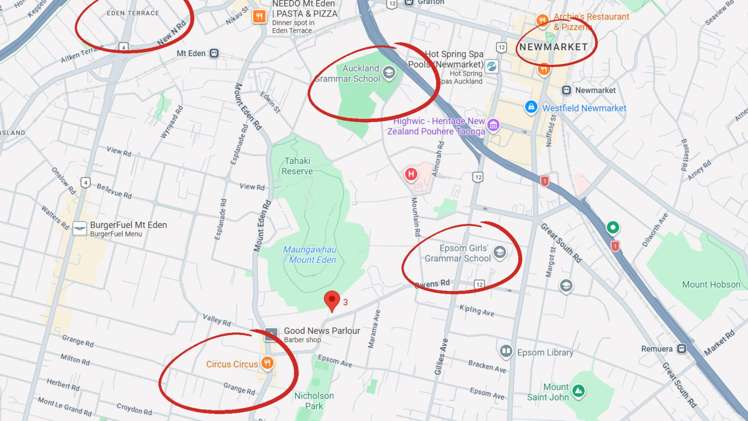Click Auckland Grammar School icon
This screenshot has width=748, height=421.
tap(389, 73)
